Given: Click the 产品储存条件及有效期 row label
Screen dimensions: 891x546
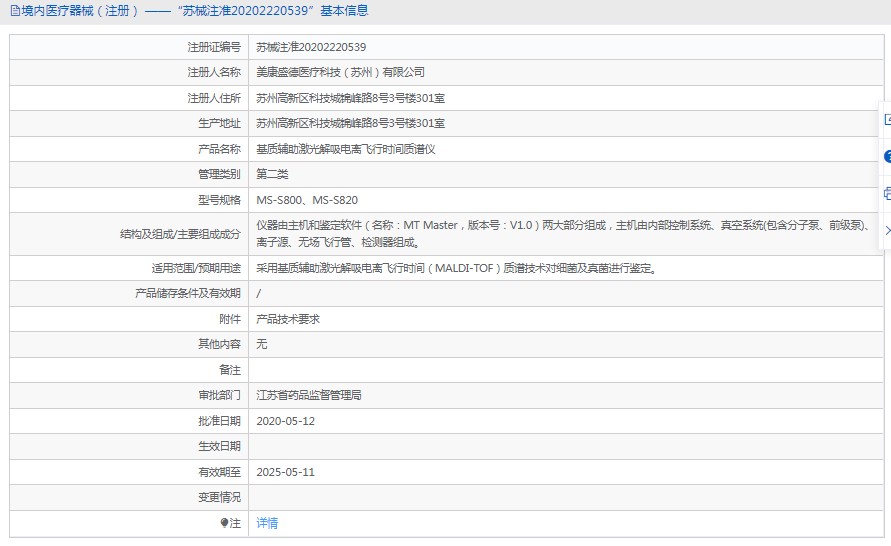Looking at the screenshot, I should point(188,293).
